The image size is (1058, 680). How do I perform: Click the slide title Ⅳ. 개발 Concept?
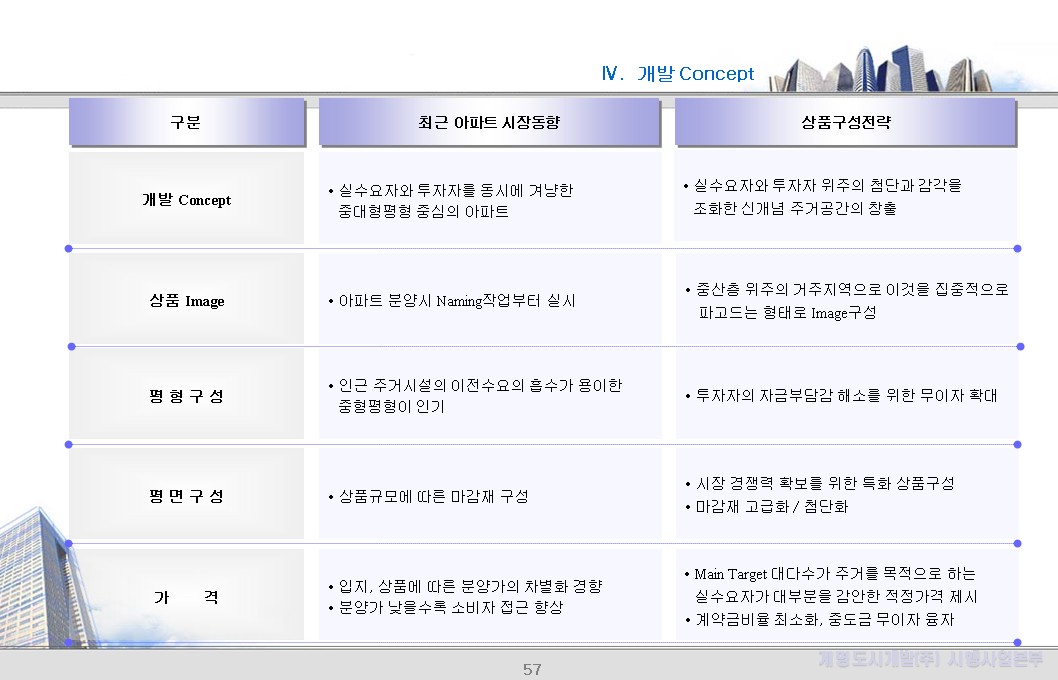click(x=677, y=73)
